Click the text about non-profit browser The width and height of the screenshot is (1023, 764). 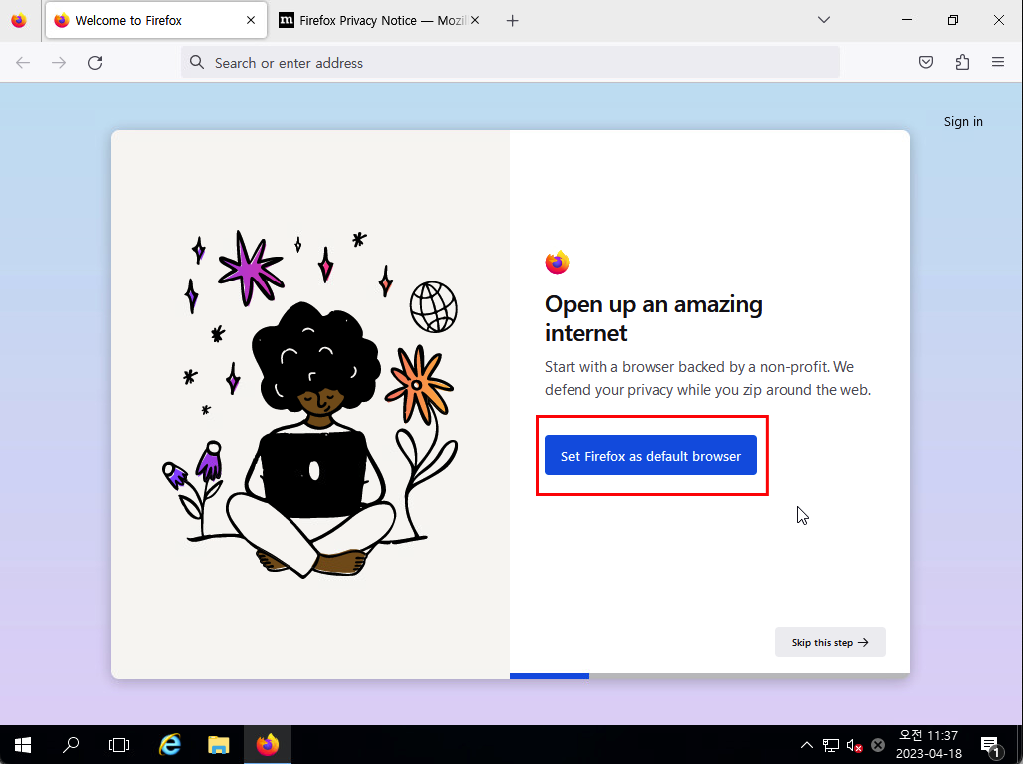click(708, 378)
